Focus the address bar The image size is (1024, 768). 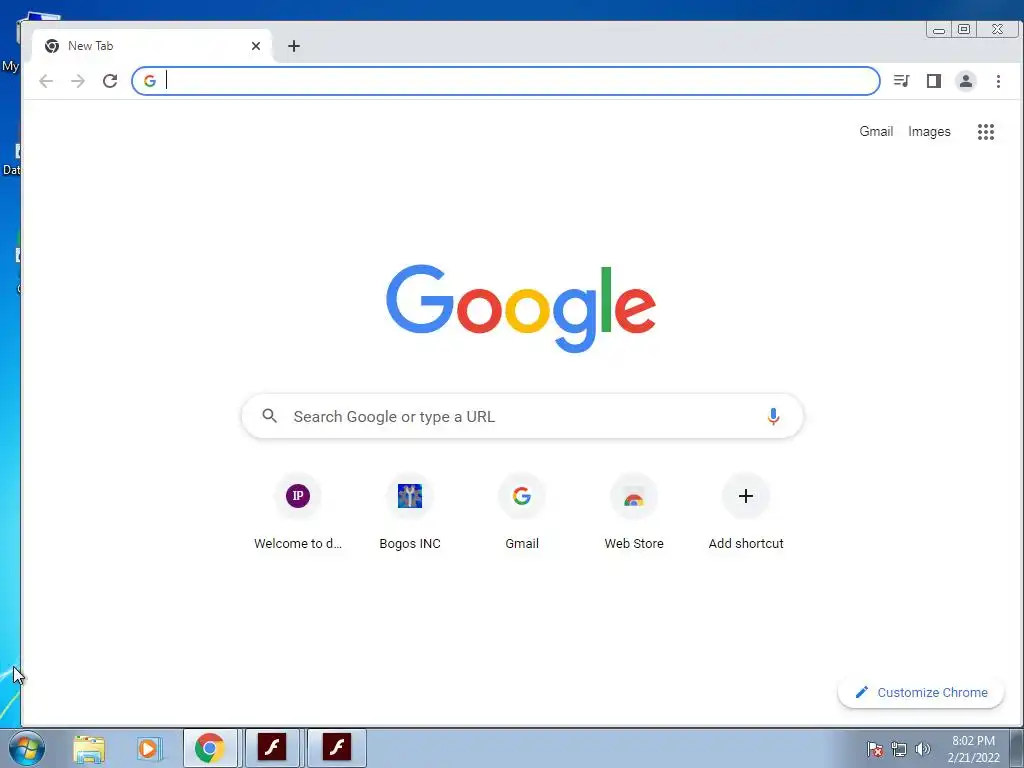pos(505,81)
